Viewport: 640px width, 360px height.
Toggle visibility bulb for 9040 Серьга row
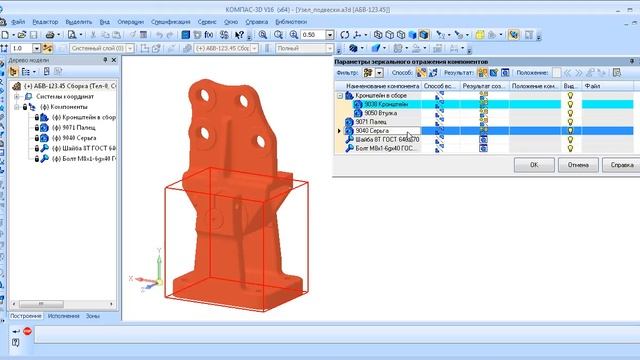(570, 131)
